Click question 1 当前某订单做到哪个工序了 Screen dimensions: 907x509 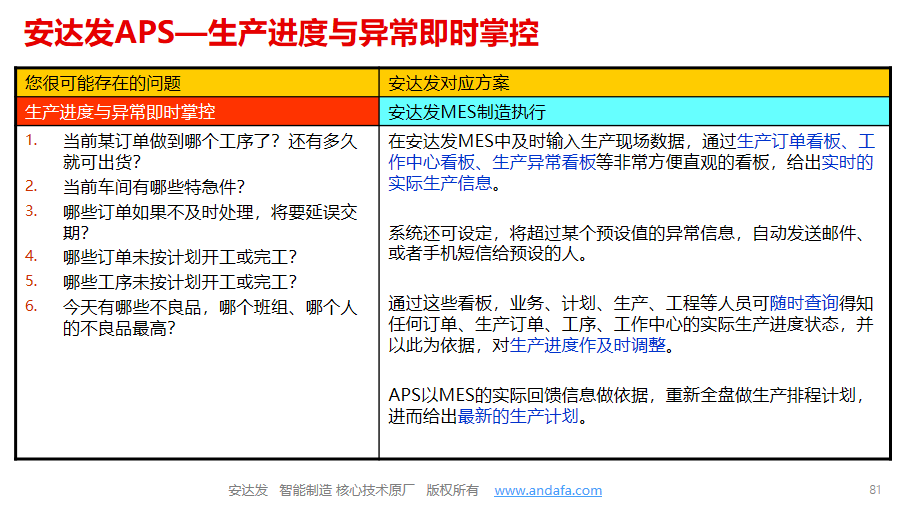[209, 152]
